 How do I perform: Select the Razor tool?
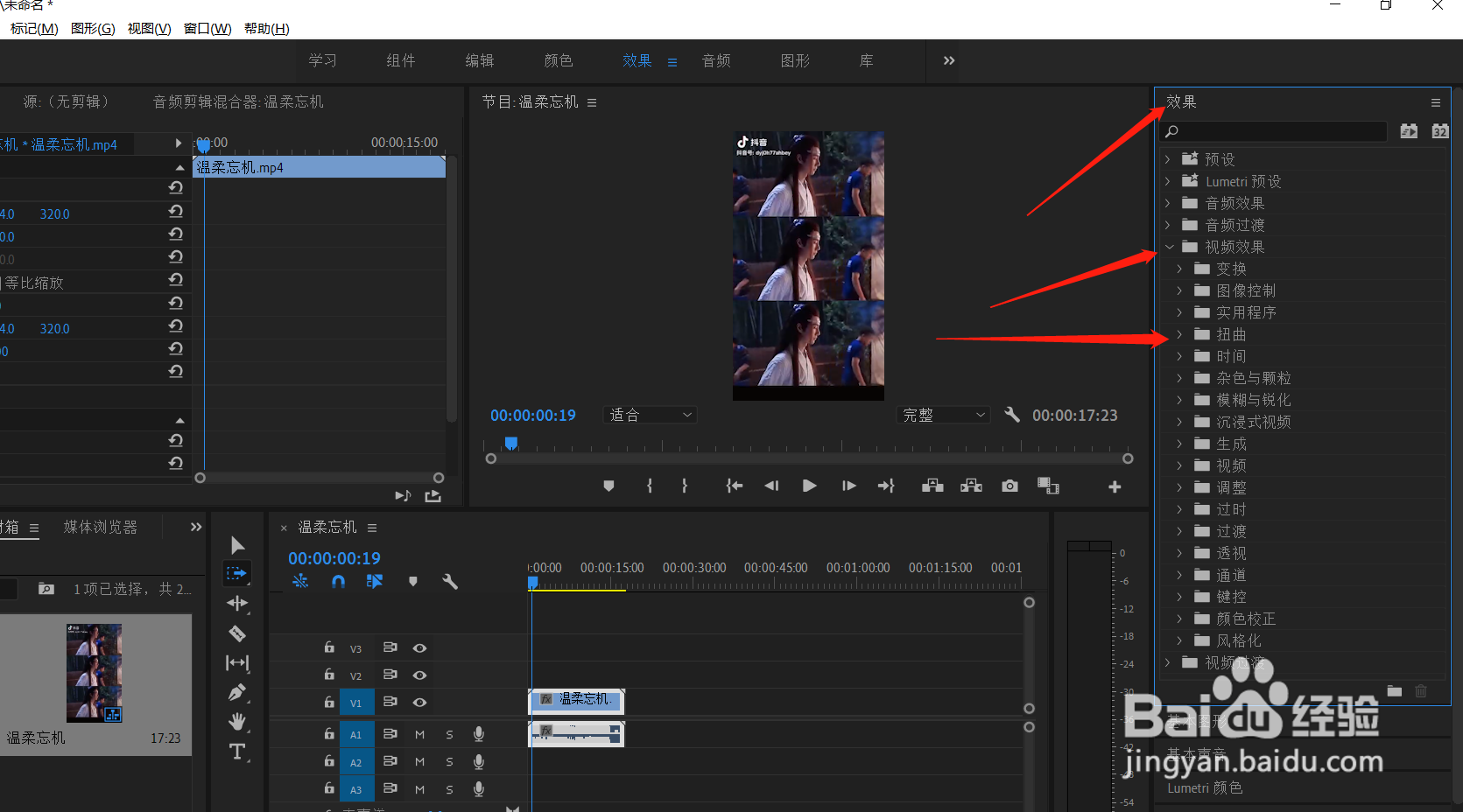pyautogui.click(x=237, y=633)
